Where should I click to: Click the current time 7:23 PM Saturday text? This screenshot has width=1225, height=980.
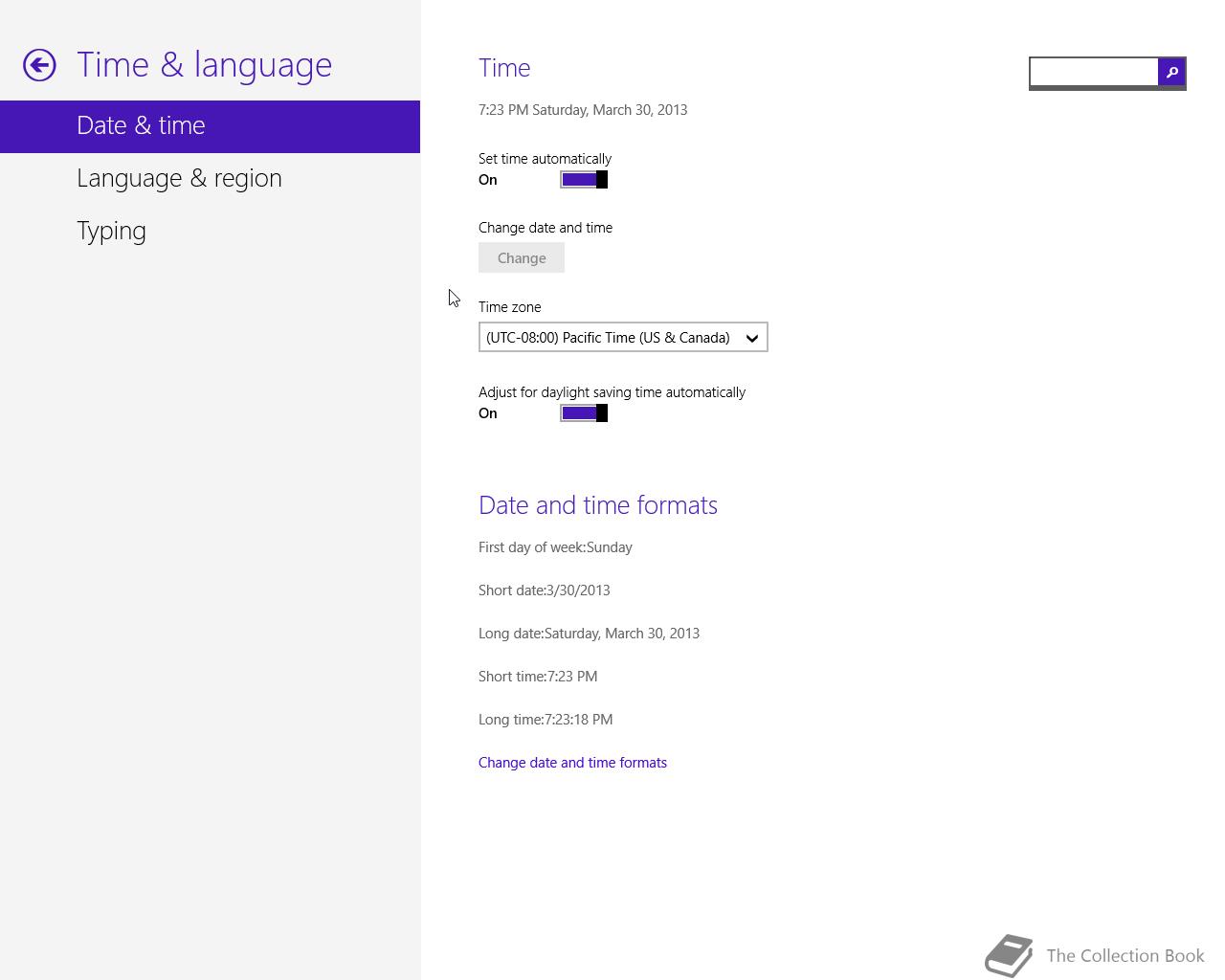coord(583,110)
